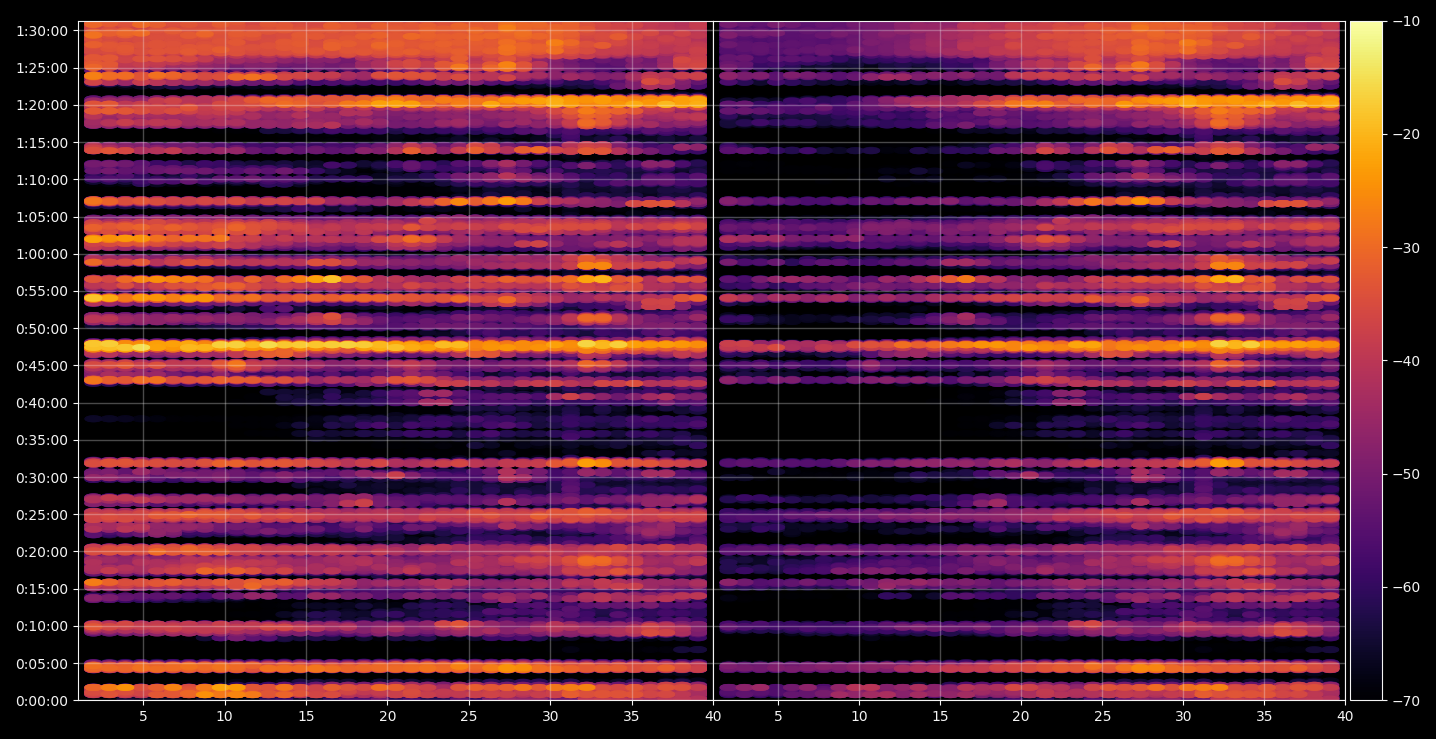1436x739 pixels.
Task: Pick the 0:45:00 time label
Action: click(42, 366)
